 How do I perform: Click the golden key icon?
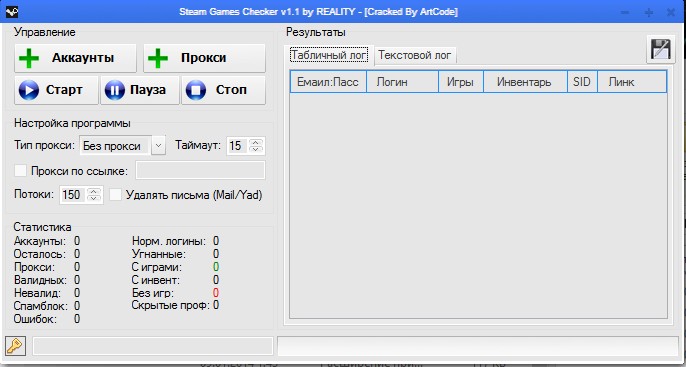click(x=15, y=346)
